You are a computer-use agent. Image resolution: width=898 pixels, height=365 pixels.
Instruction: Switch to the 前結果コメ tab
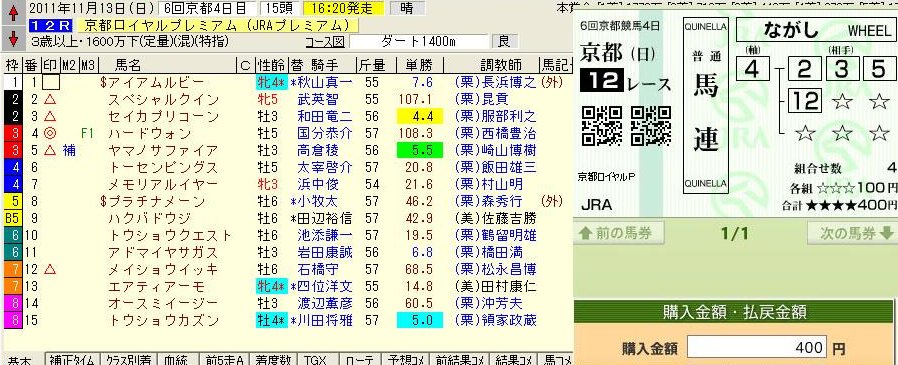460,359
